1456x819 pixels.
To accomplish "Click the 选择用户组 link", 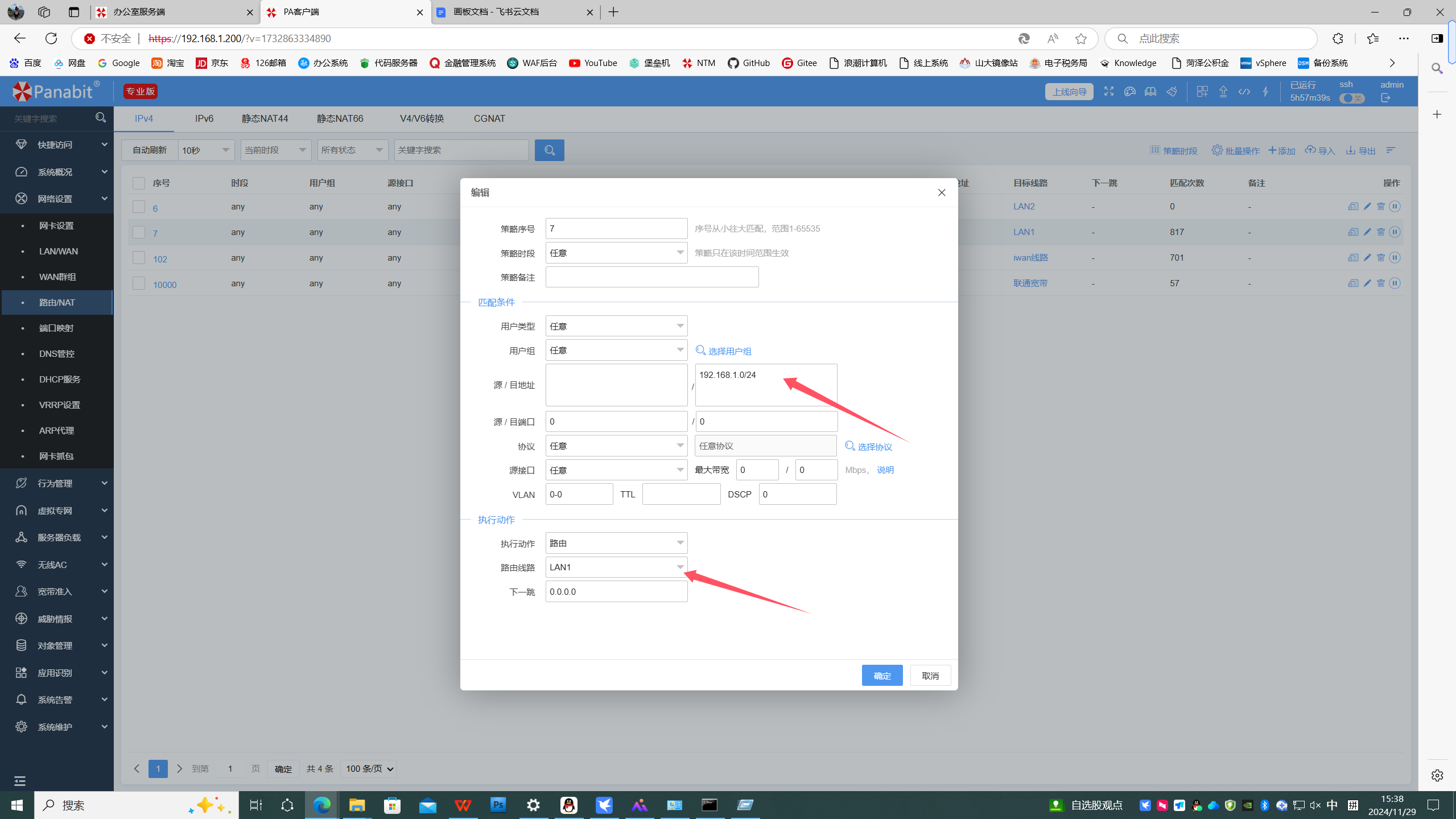I will [724, 351].
